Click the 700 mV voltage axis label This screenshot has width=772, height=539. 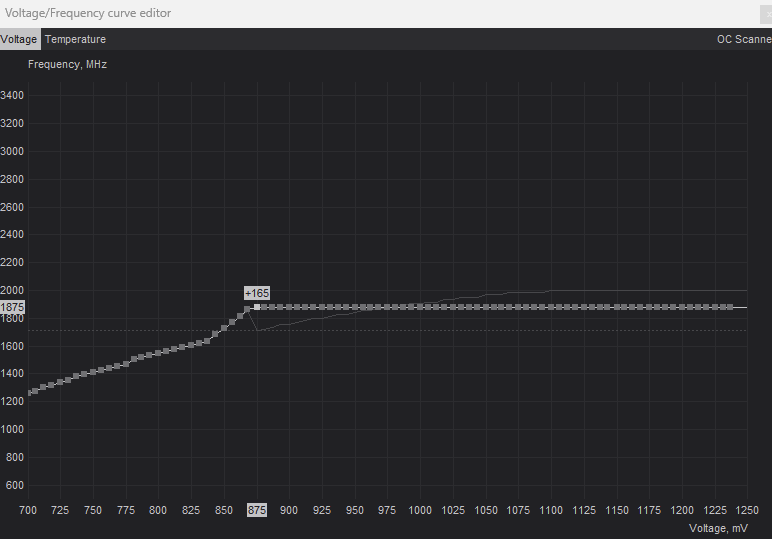pos(28,510)
